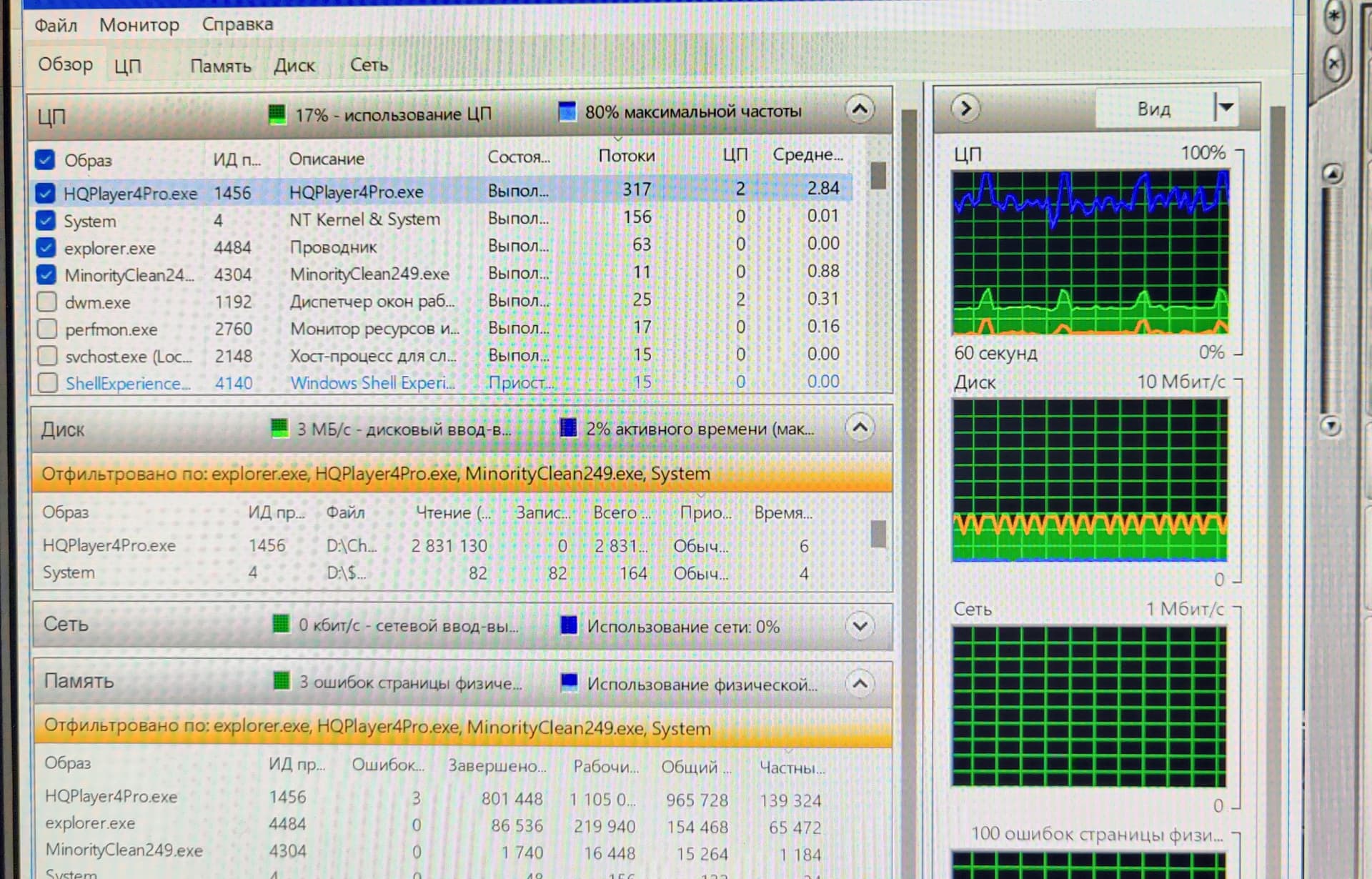Open the Монитор menu
The image size is (1372, 879).
click(x=139, y=25)
